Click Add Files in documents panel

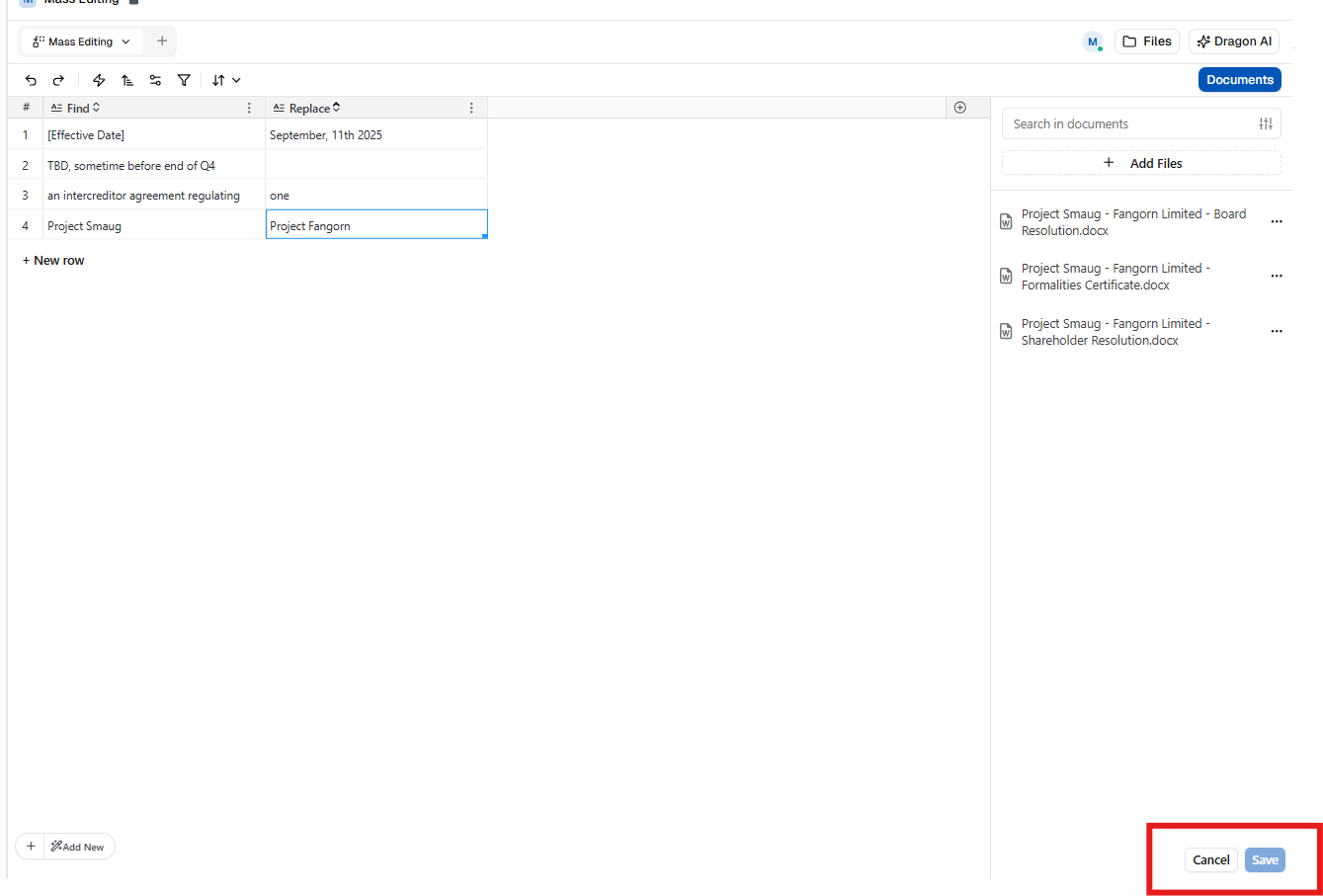coord(1141,163)
